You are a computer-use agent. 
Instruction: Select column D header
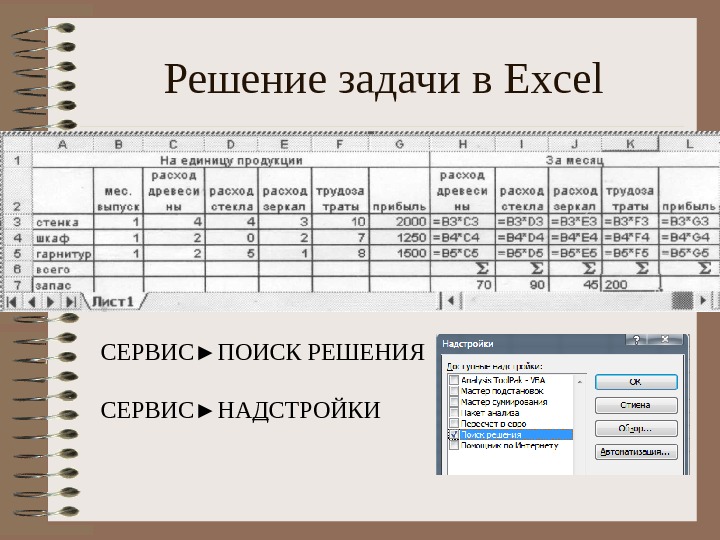tap(231, 144)
